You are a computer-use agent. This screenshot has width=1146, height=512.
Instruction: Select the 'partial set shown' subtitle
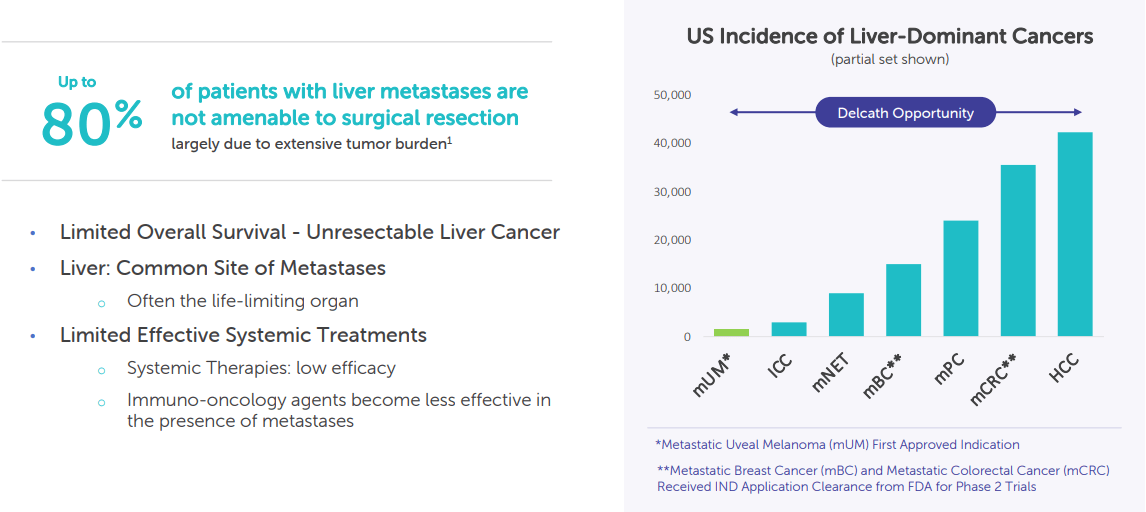click(889, 60)
